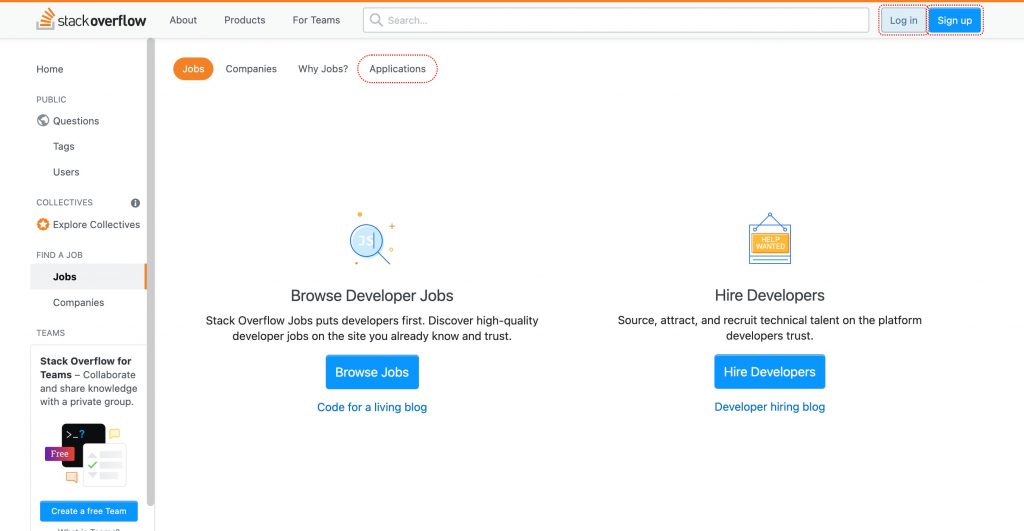This screenshot has height=531, width=1024.
Task: Click the Browse Jobs button
Action: (372, 372)
